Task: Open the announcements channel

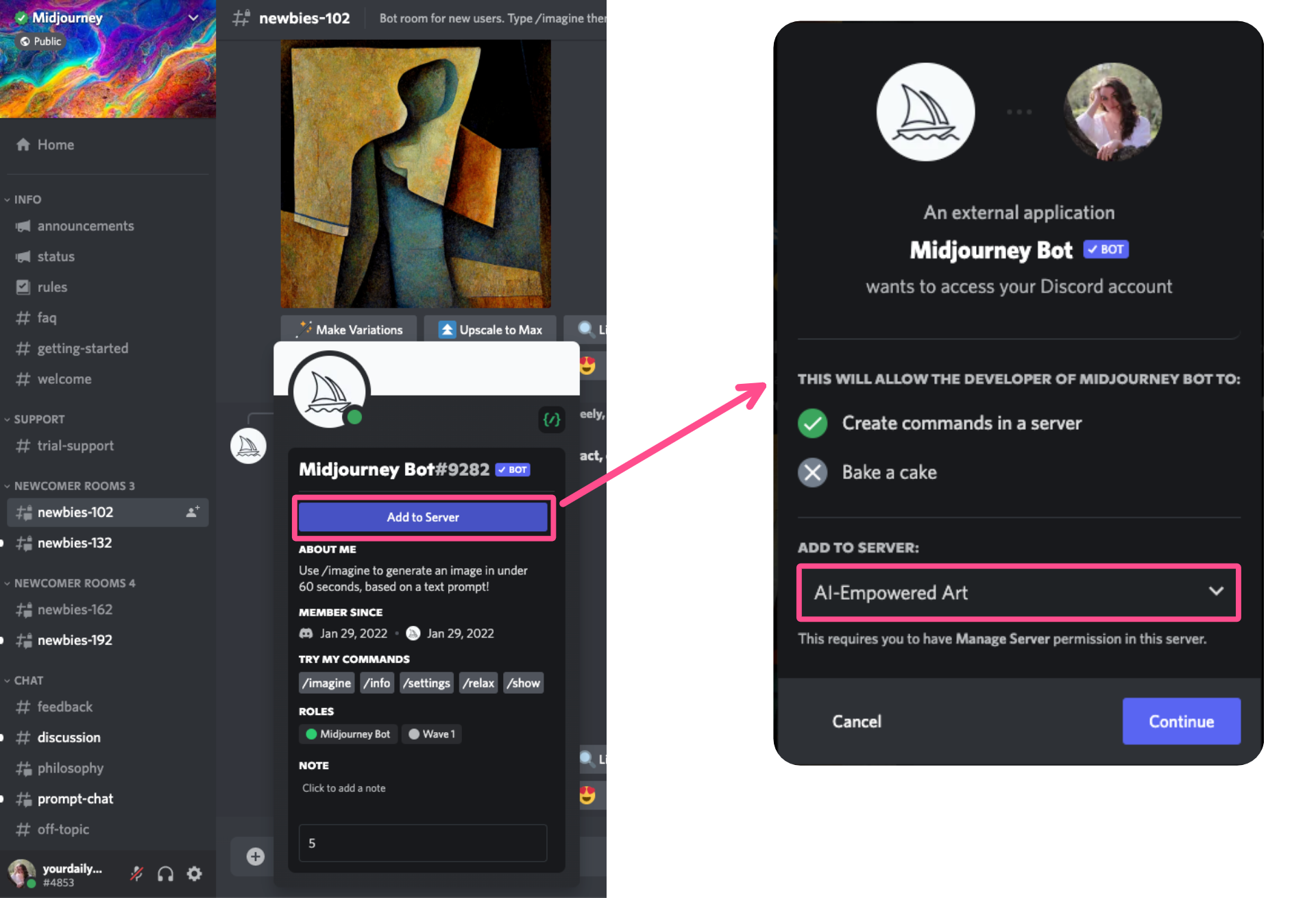Action: pos(85,225)
